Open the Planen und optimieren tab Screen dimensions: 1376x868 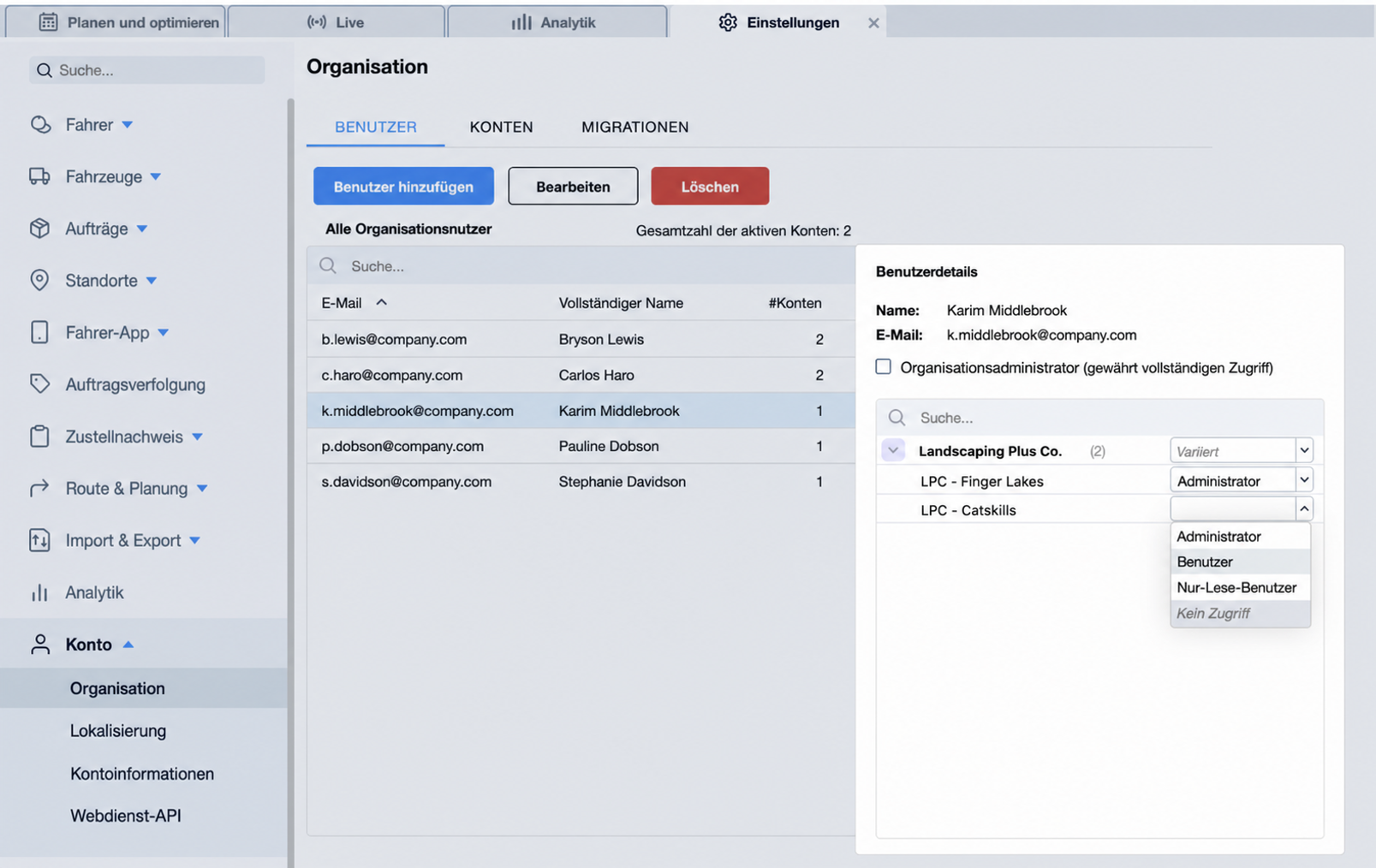click(116, 22)
